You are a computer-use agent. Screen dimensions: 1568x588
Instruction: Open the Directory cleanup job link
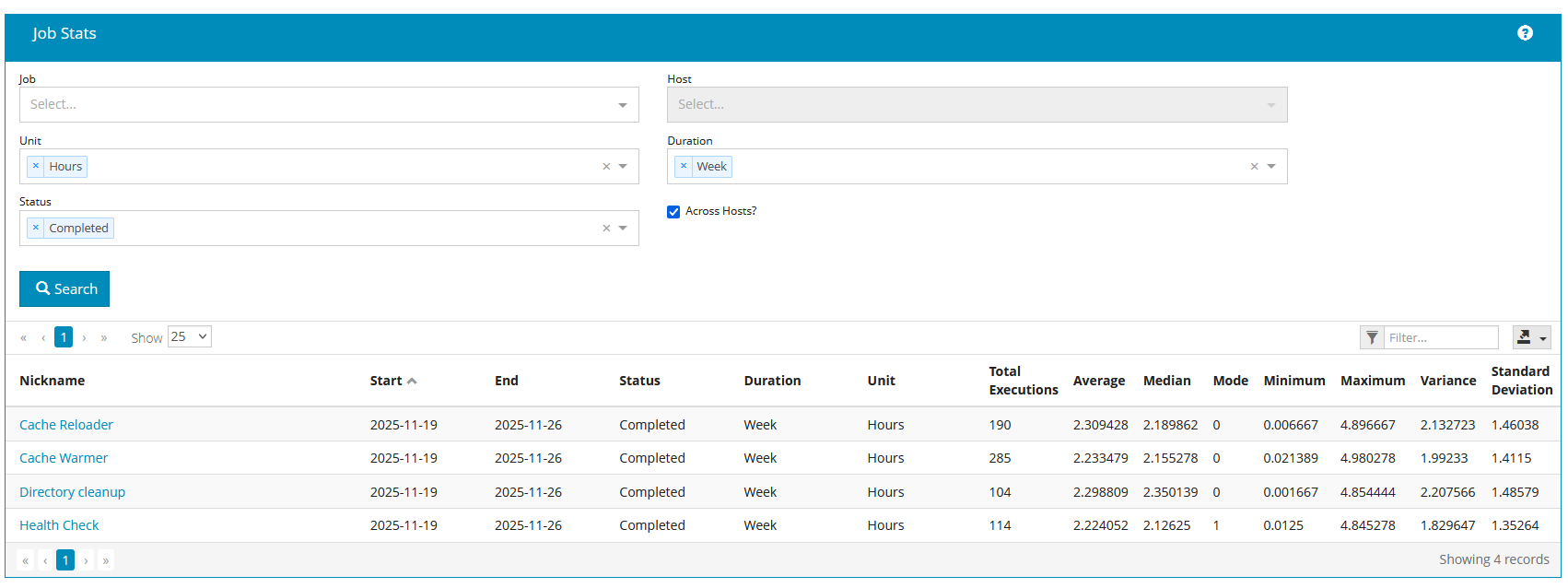coord(72,492)
